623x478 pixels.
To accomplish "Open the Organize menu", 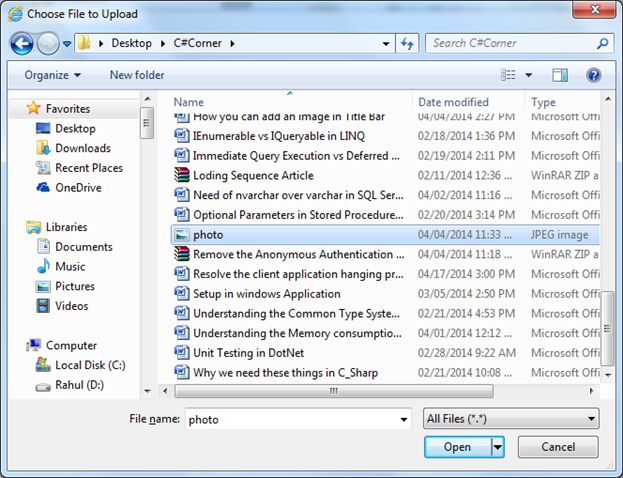I will 52,75.
